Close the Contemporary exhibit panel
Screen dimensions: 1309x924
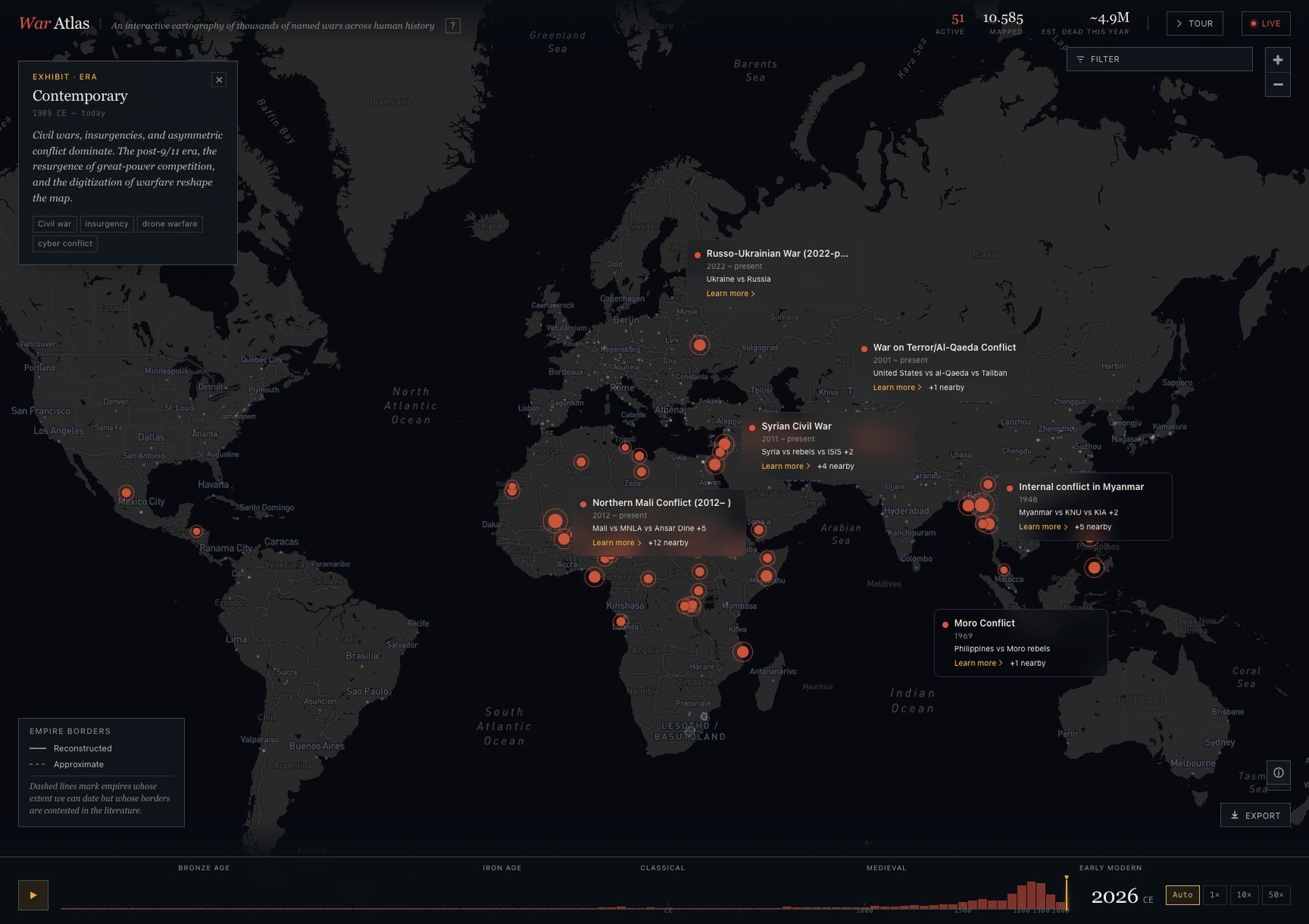pos(219,80)
